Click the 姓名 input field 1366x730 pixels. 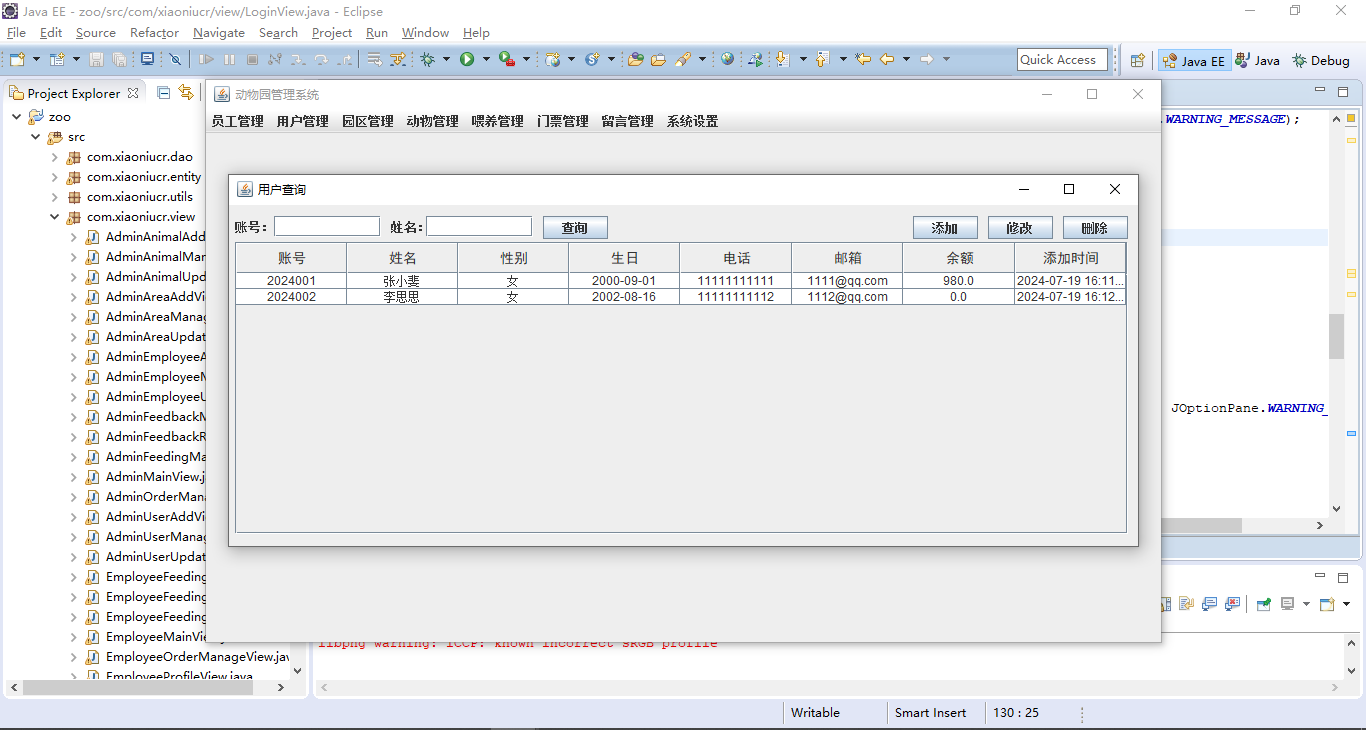(x=479, y=227)
